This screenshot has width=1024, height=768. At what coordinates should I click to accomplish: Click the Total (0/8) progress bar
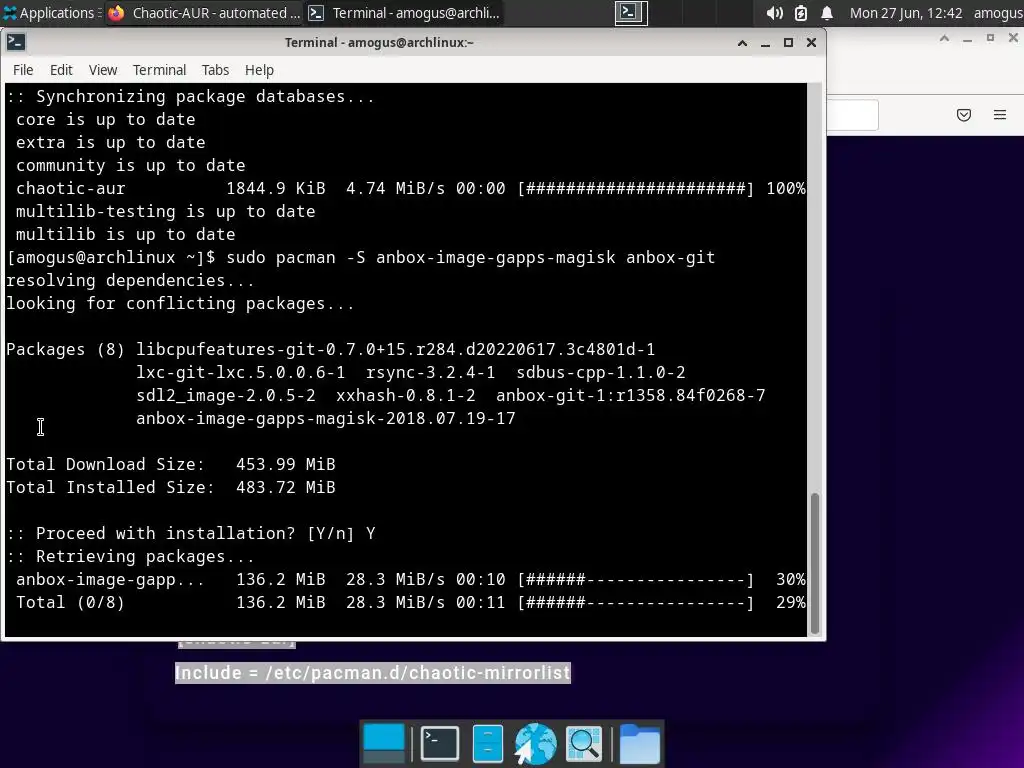635,602
